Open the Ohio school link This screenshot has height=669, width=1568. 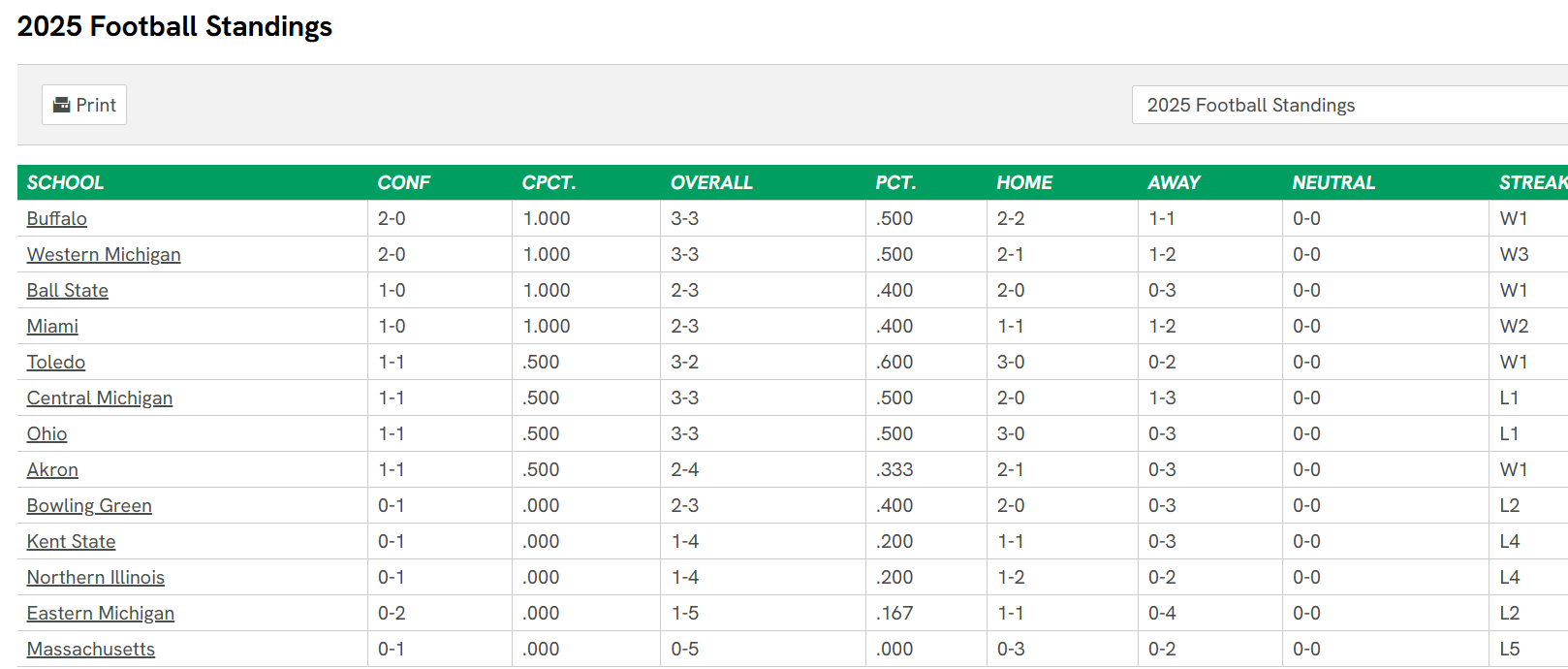(x=47, y=433)
